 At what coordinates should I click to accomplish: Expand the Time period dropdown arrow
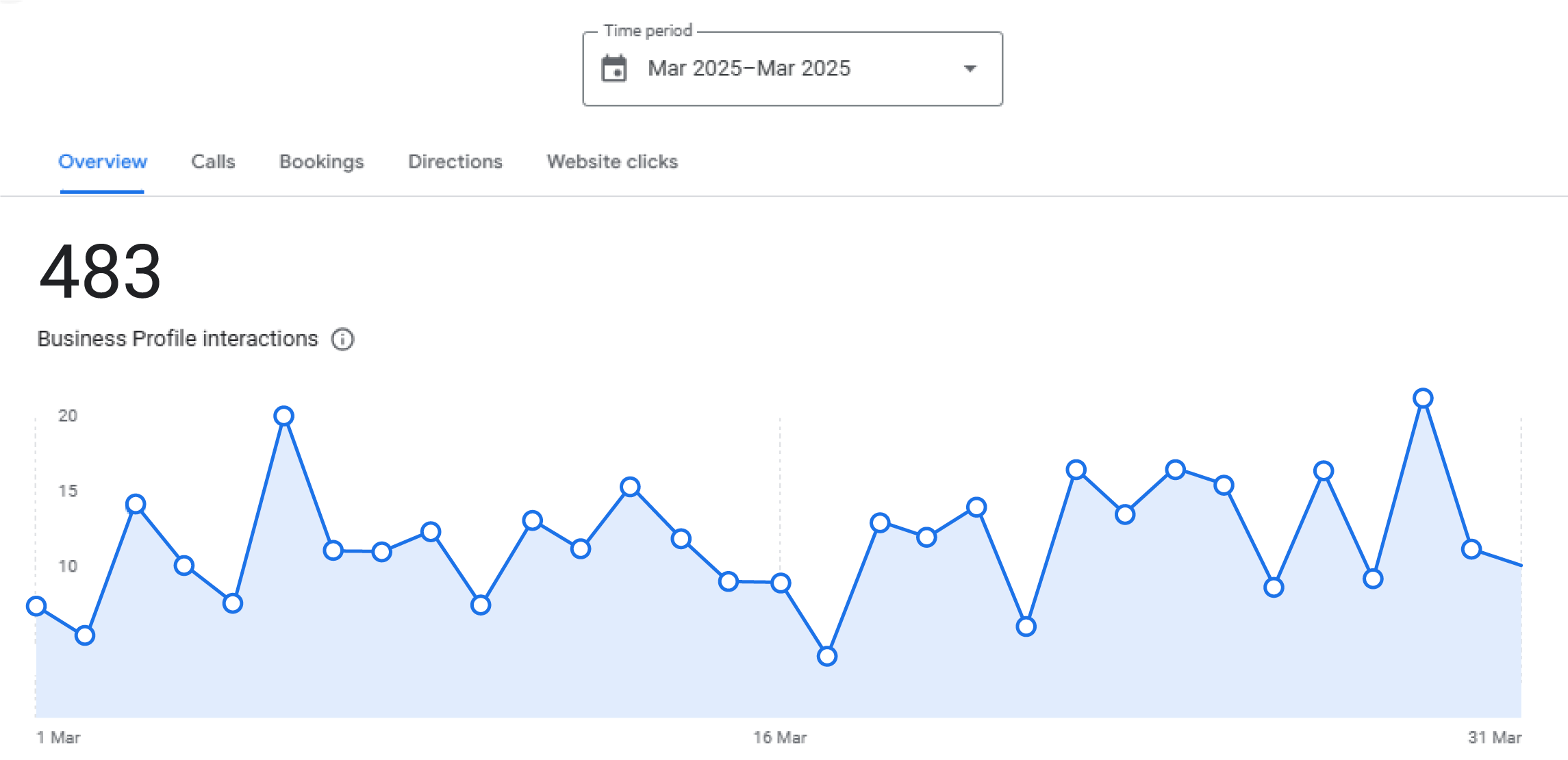click(x=970, y=68)
